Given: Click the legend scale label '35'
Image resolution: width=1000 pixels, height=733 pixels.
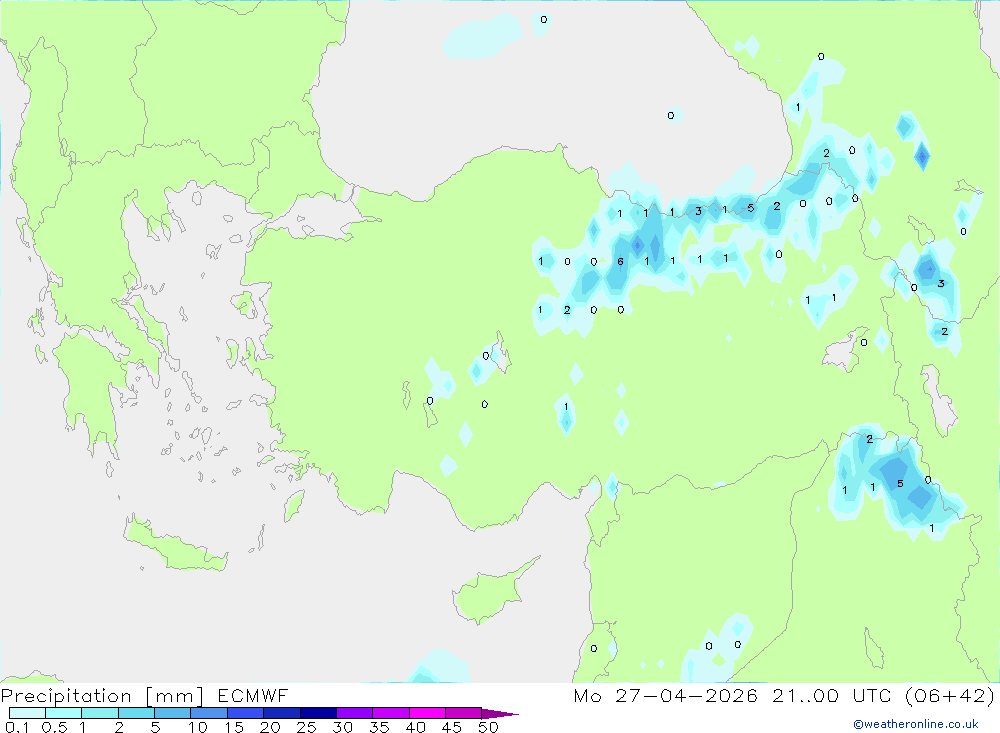Looking at the screenshot, I should [x=379, y=727].
